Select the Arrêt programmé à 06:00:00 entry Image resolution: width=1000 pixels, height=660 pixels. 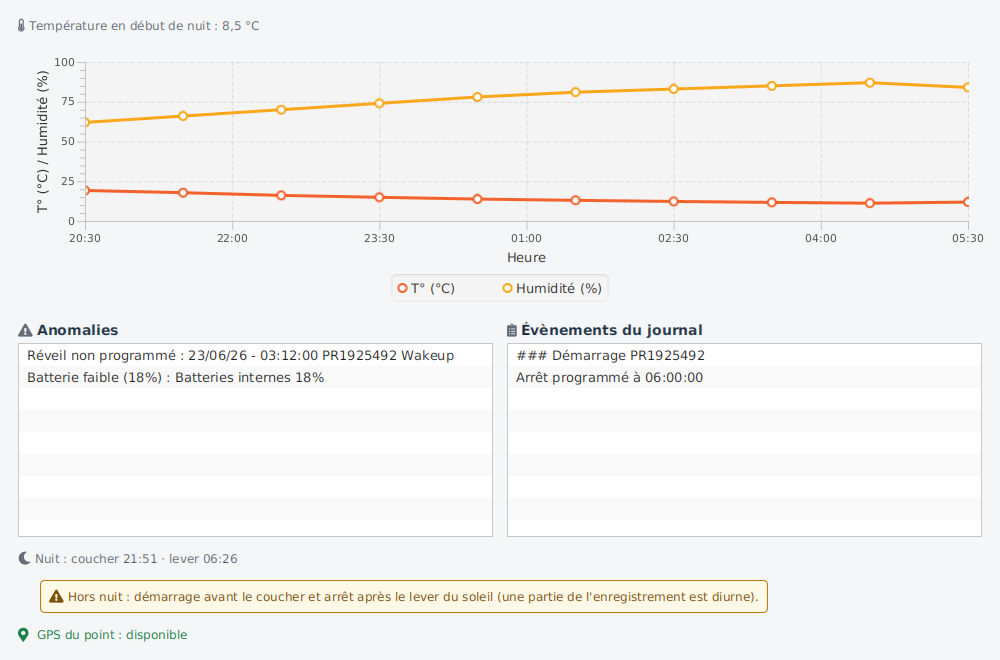(744, 378)
